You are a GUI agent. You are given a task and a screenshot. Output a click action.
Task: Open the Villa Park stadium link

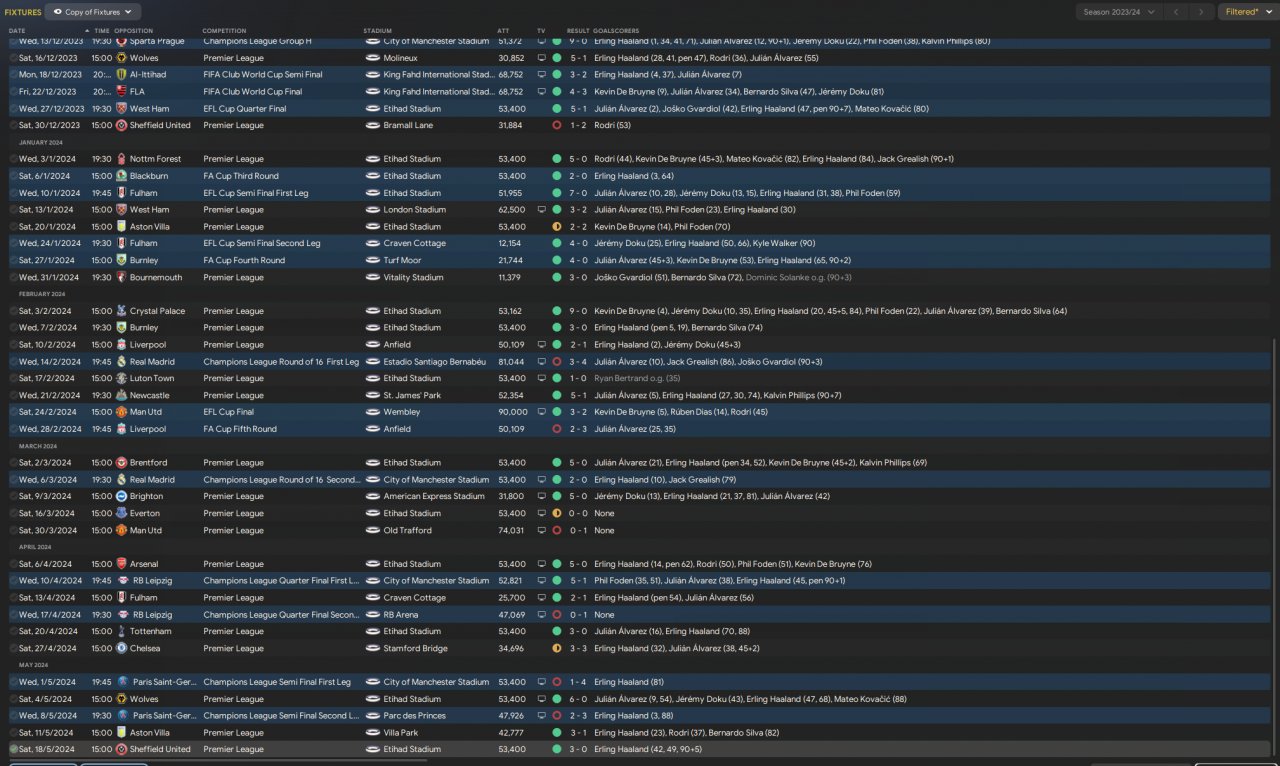pos(401,733)
